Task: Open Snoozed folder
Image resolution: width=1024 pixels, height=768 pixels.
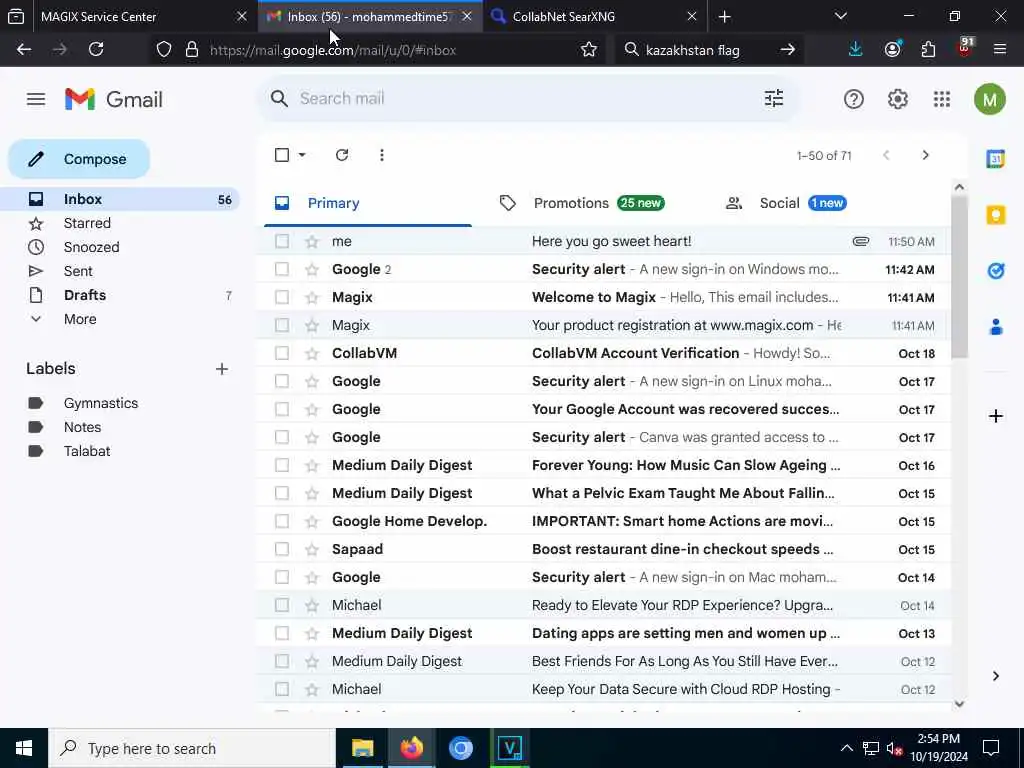Action: tap(121, 248)
